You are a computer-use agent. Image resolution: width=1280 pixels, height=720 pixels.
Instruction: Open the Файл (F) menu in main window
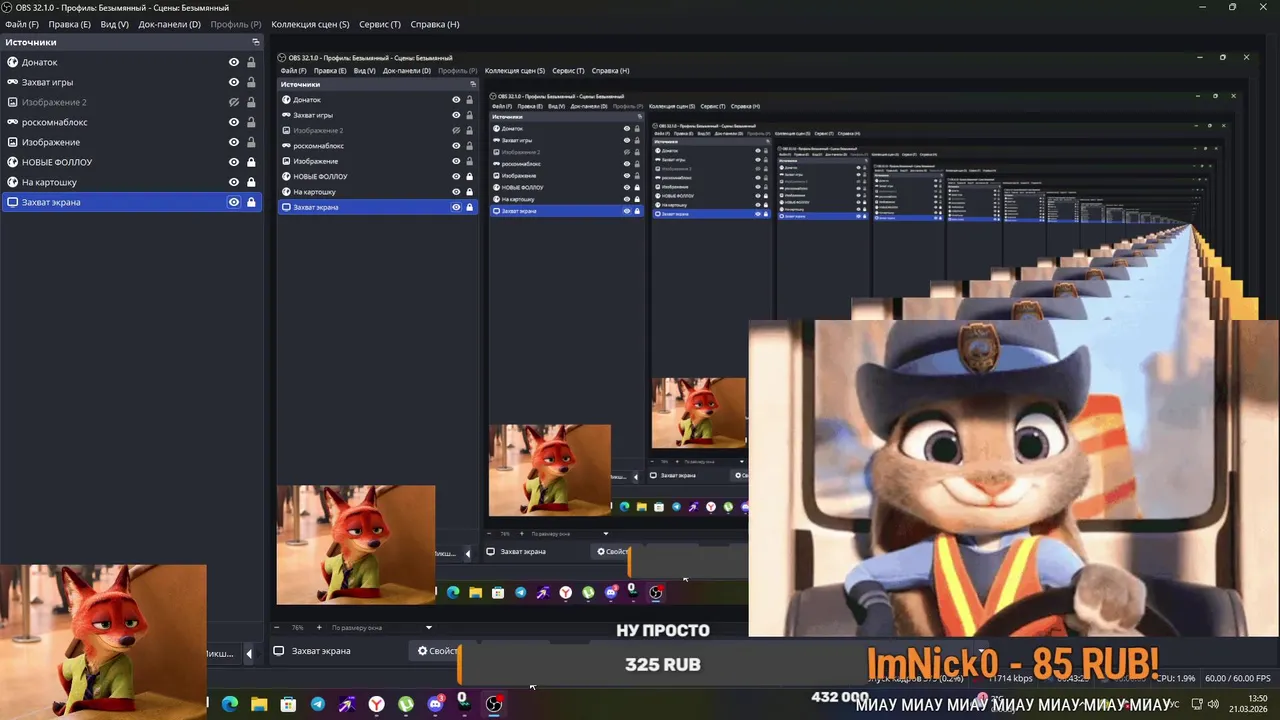coord(22,24)
